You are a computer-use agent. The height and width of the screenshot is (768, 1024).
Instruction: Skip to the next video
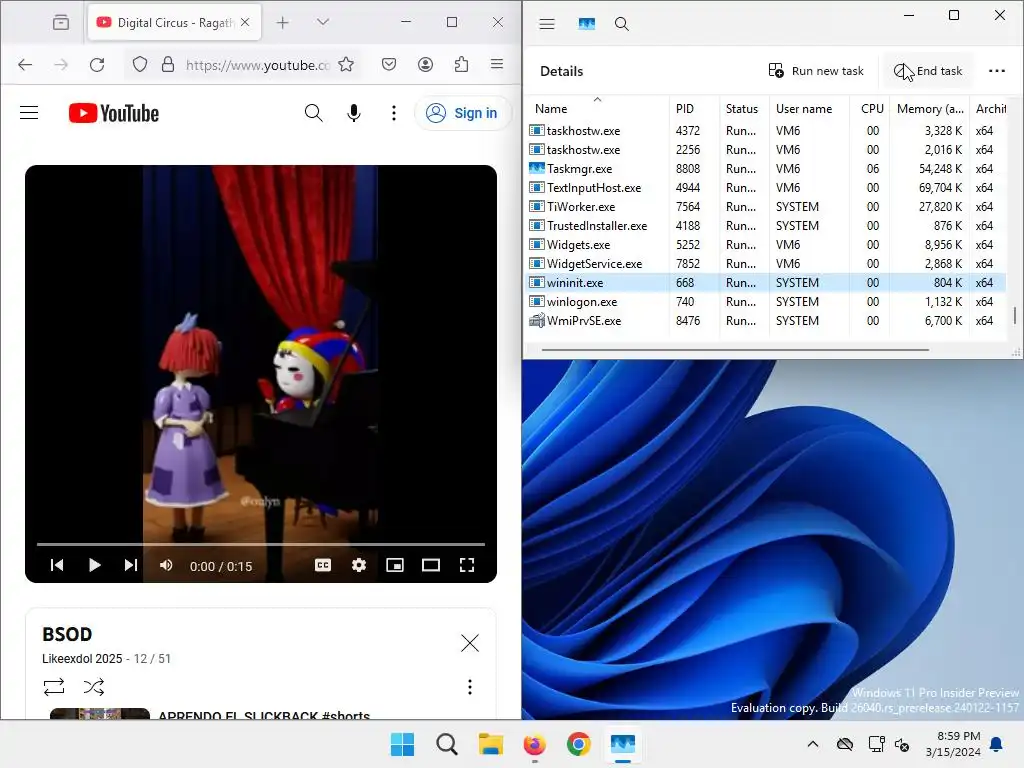[131, 565]
